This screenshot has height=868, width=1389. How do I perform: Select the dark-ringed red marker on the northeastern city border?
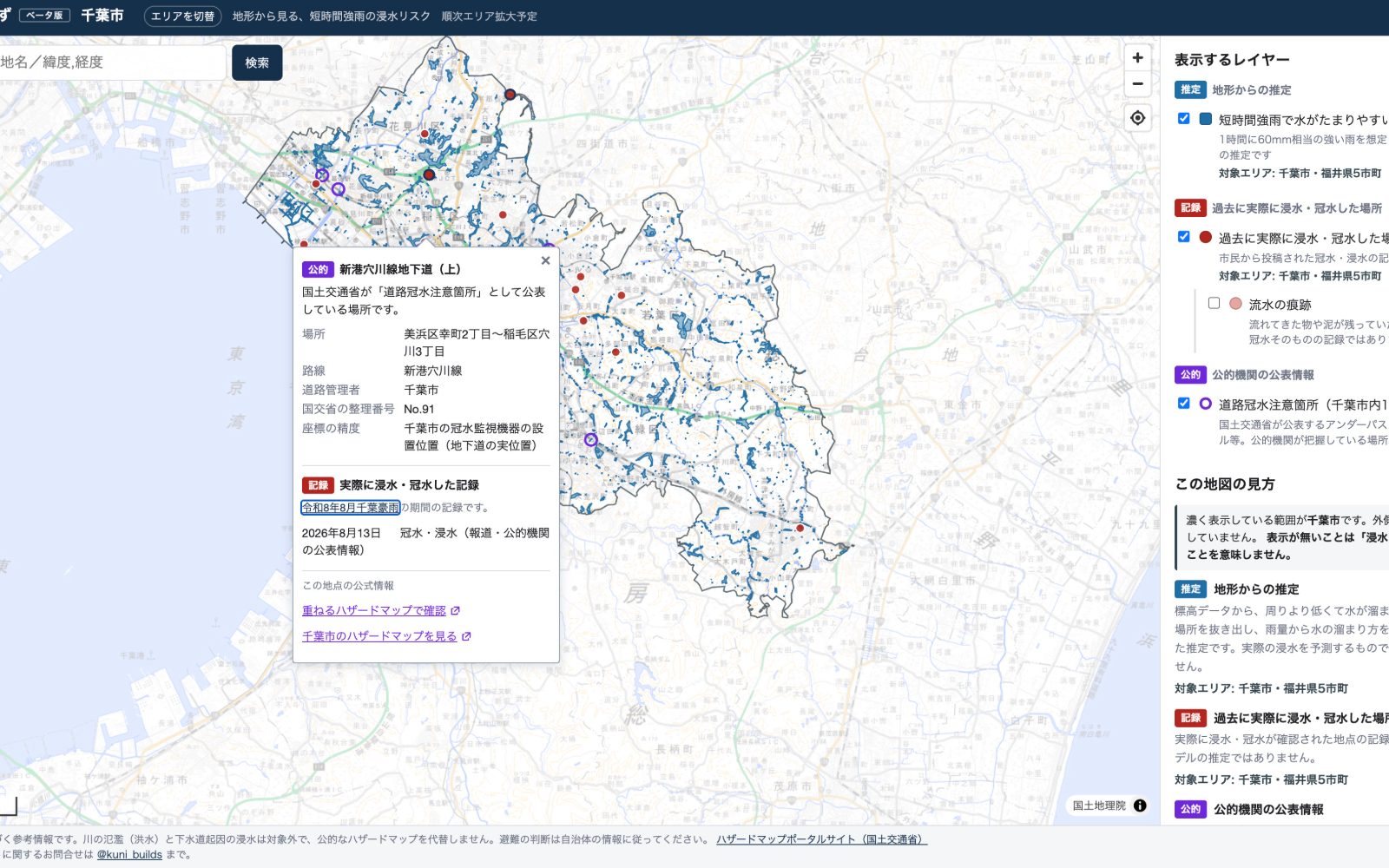click(x=510, y=95)
